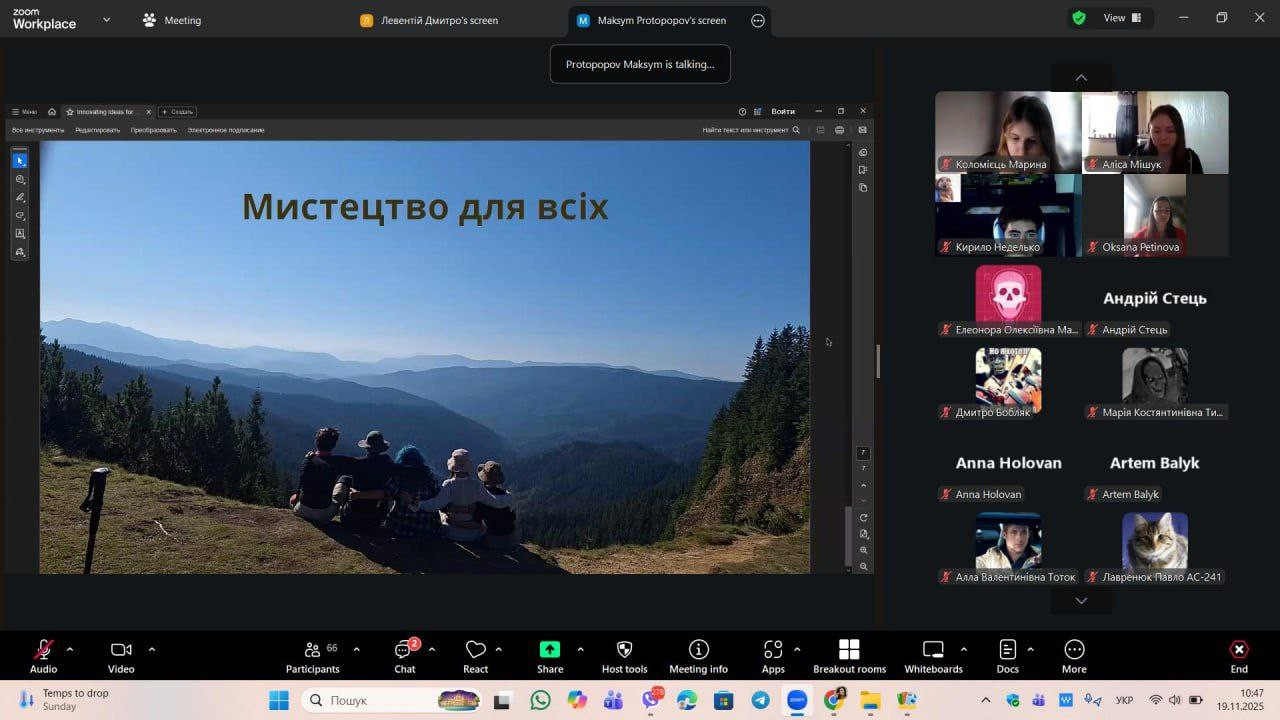1280x720 pixels.
Task: Open the More options button
Action: coord(1074,656)
